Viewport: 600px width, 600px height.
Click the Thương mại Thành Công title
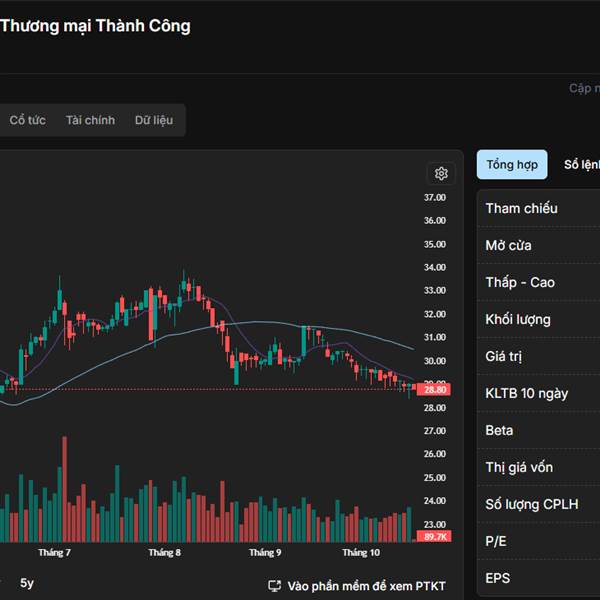coord(95,26)
